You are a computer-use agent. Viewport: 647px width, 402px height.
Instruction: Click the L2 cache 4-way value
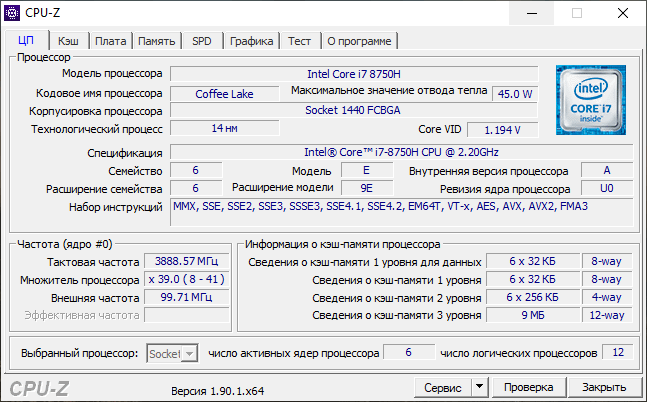click(x=607, y=297)
